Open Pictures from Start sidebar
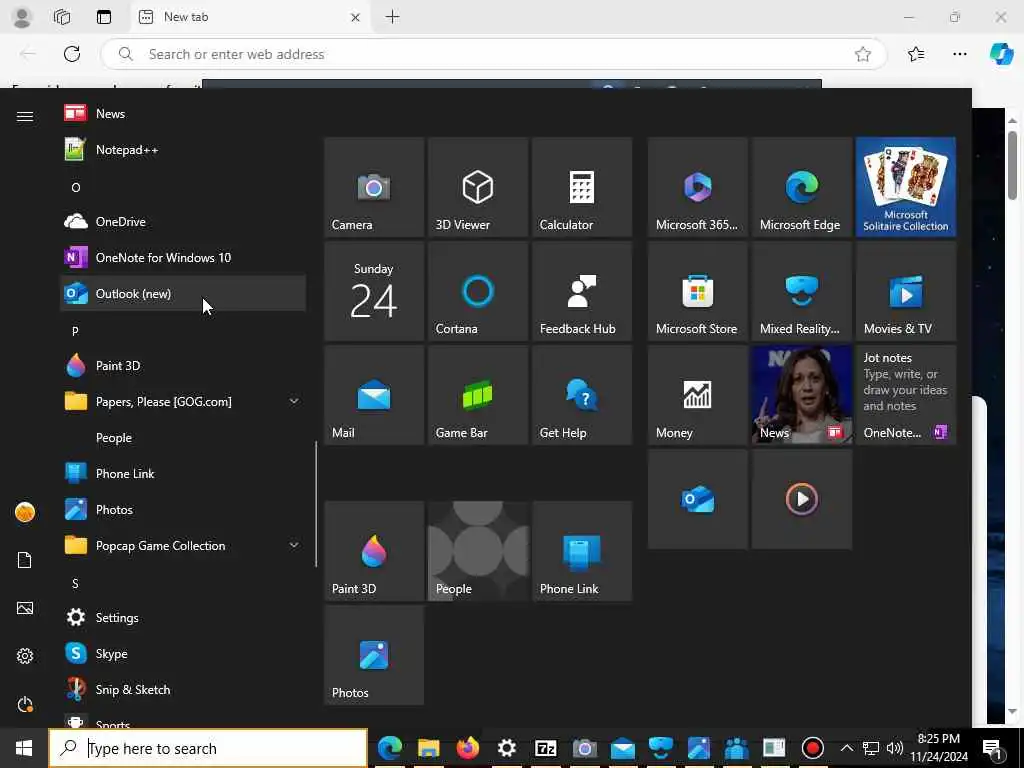1024x768 pixels. click(x=25, y=608)
